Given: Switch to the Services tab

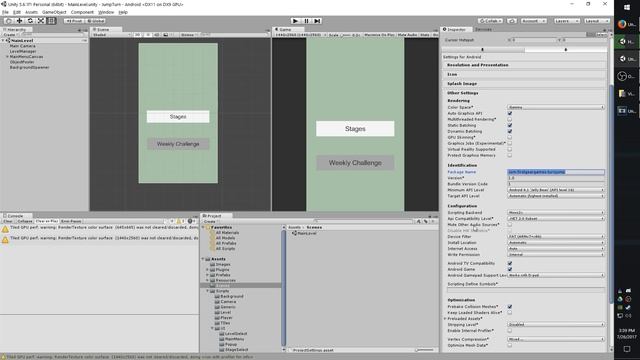Looking at the screenshot, I should point(483,29).
